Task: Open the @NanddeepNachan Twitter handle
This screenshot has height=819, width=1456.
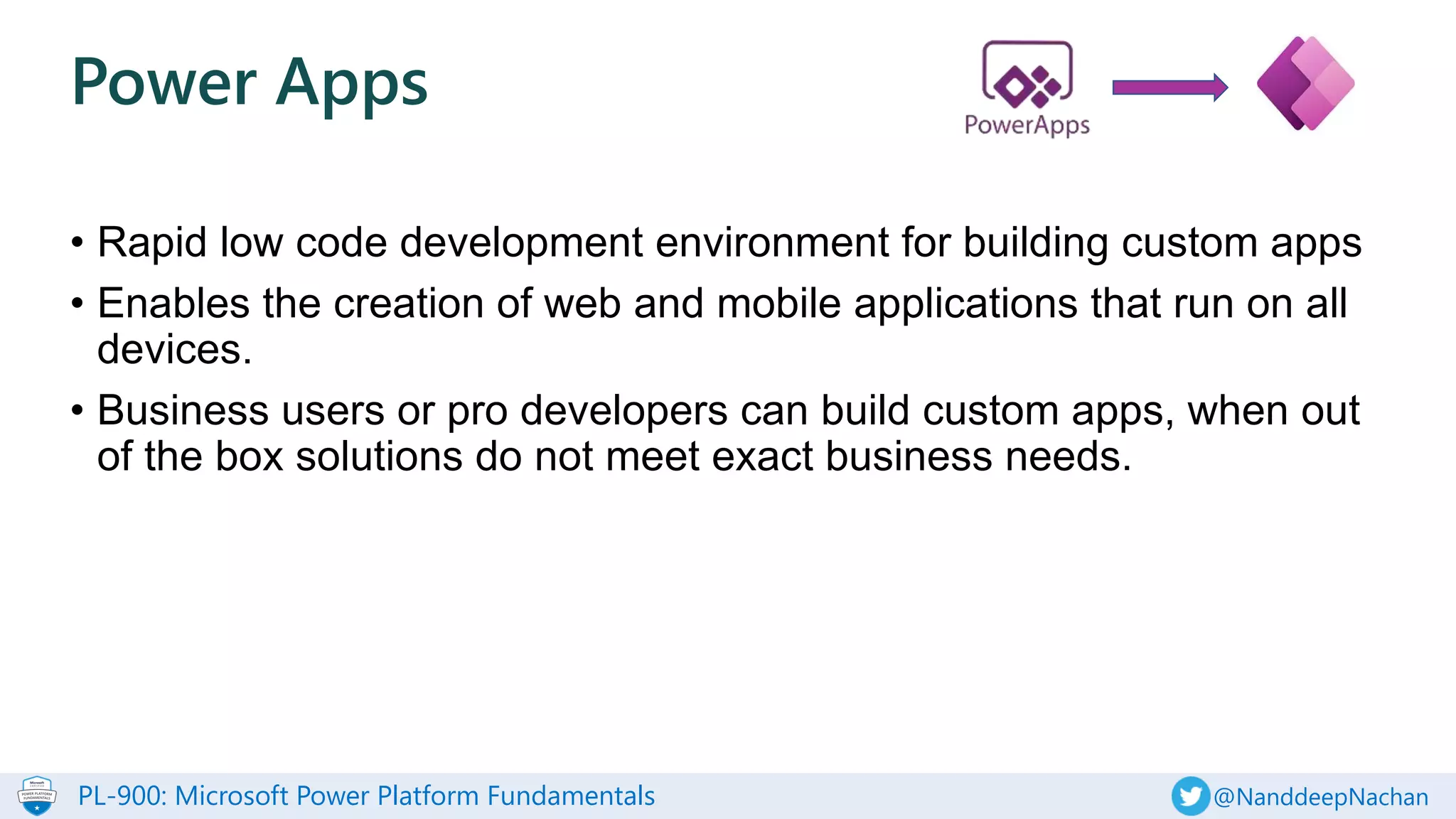Action: pos(1321,797)
